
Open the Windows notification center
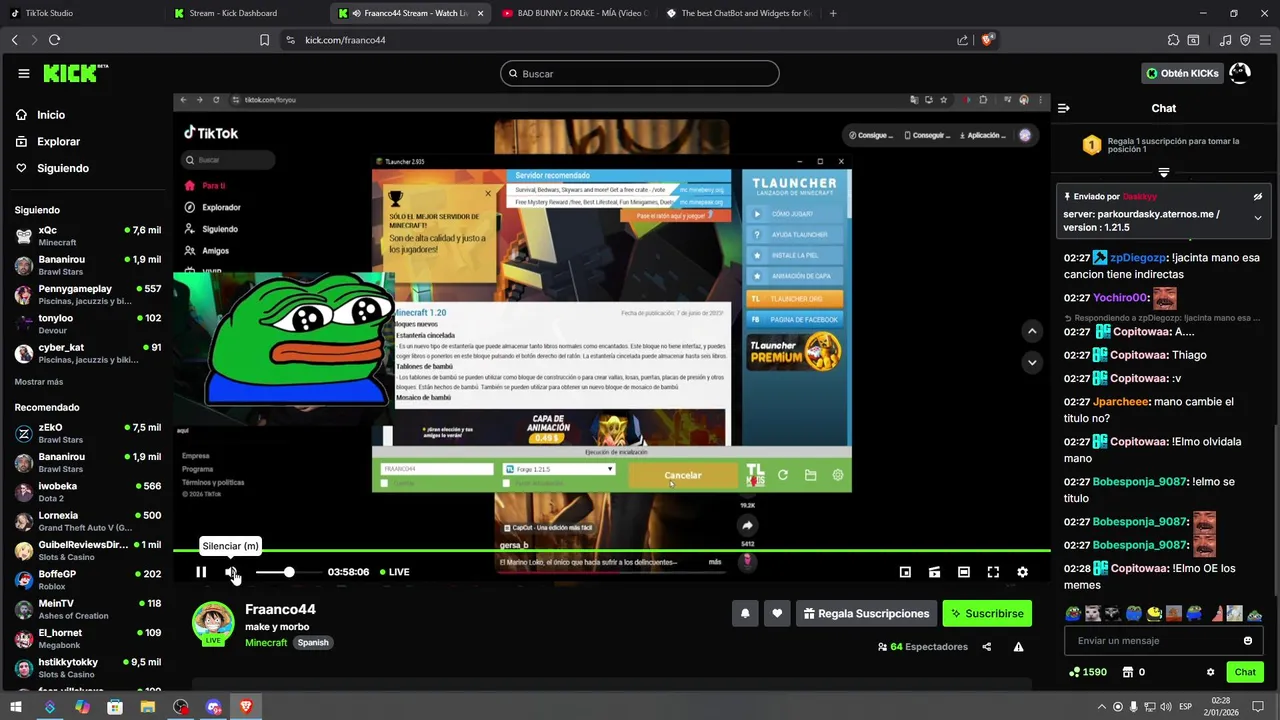1258,707
